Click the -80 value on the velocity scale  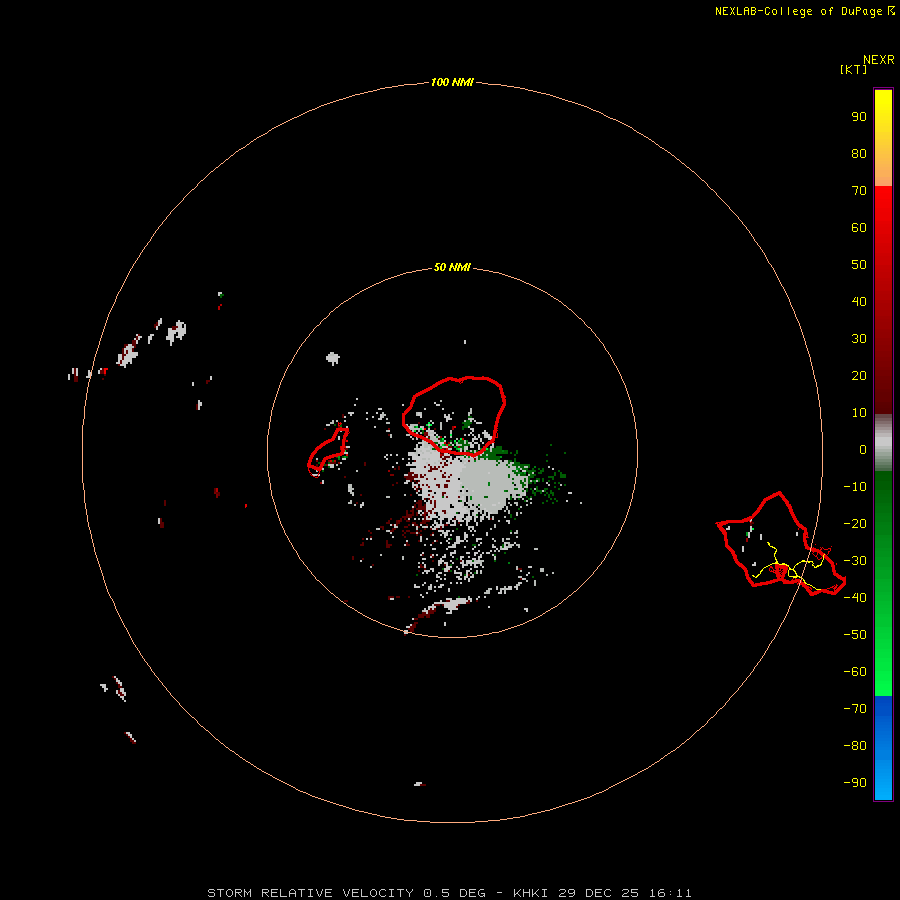tap(855, 746)
